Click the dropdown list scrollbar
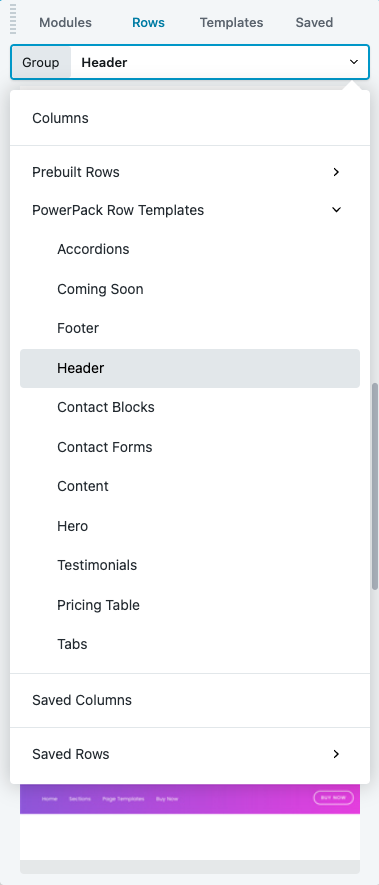 [x=374, y=487]
